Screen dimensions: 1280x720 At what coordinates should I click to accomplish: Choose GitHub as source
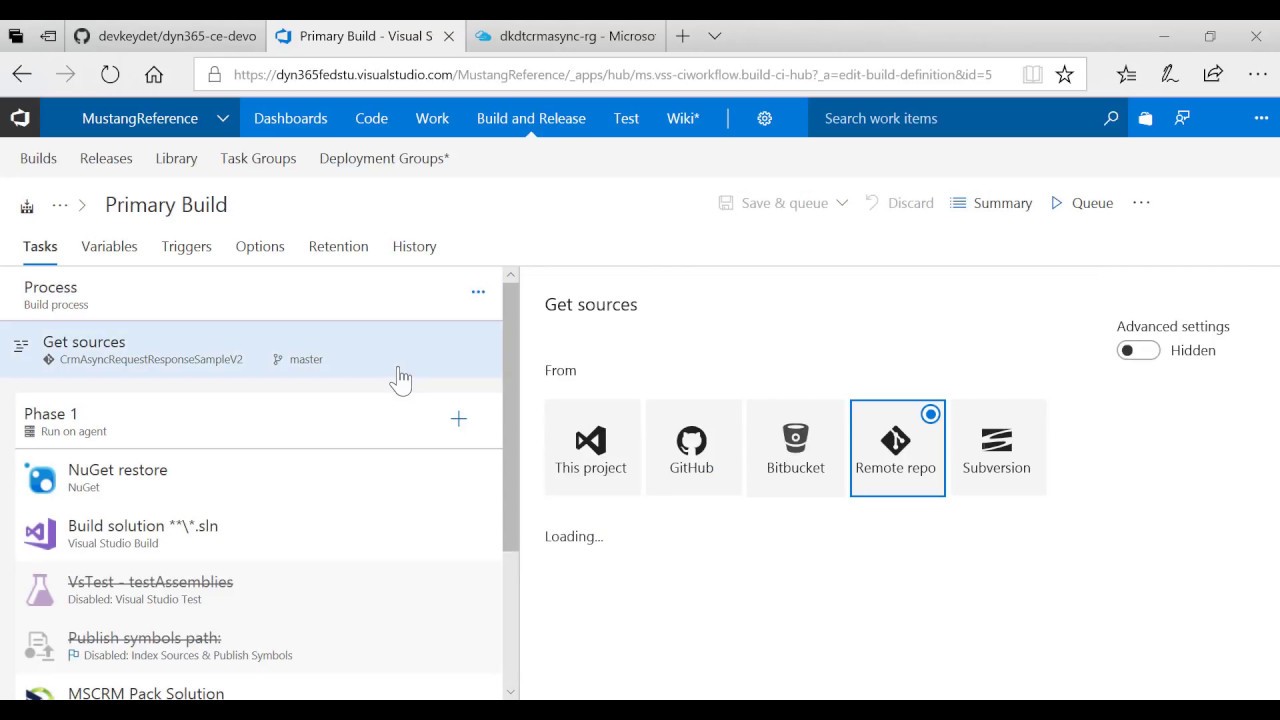693,448
